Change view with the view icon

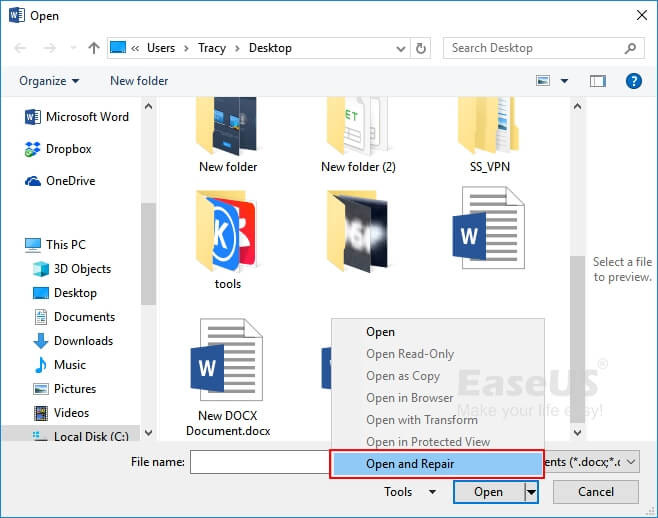[x=543, y=80]
